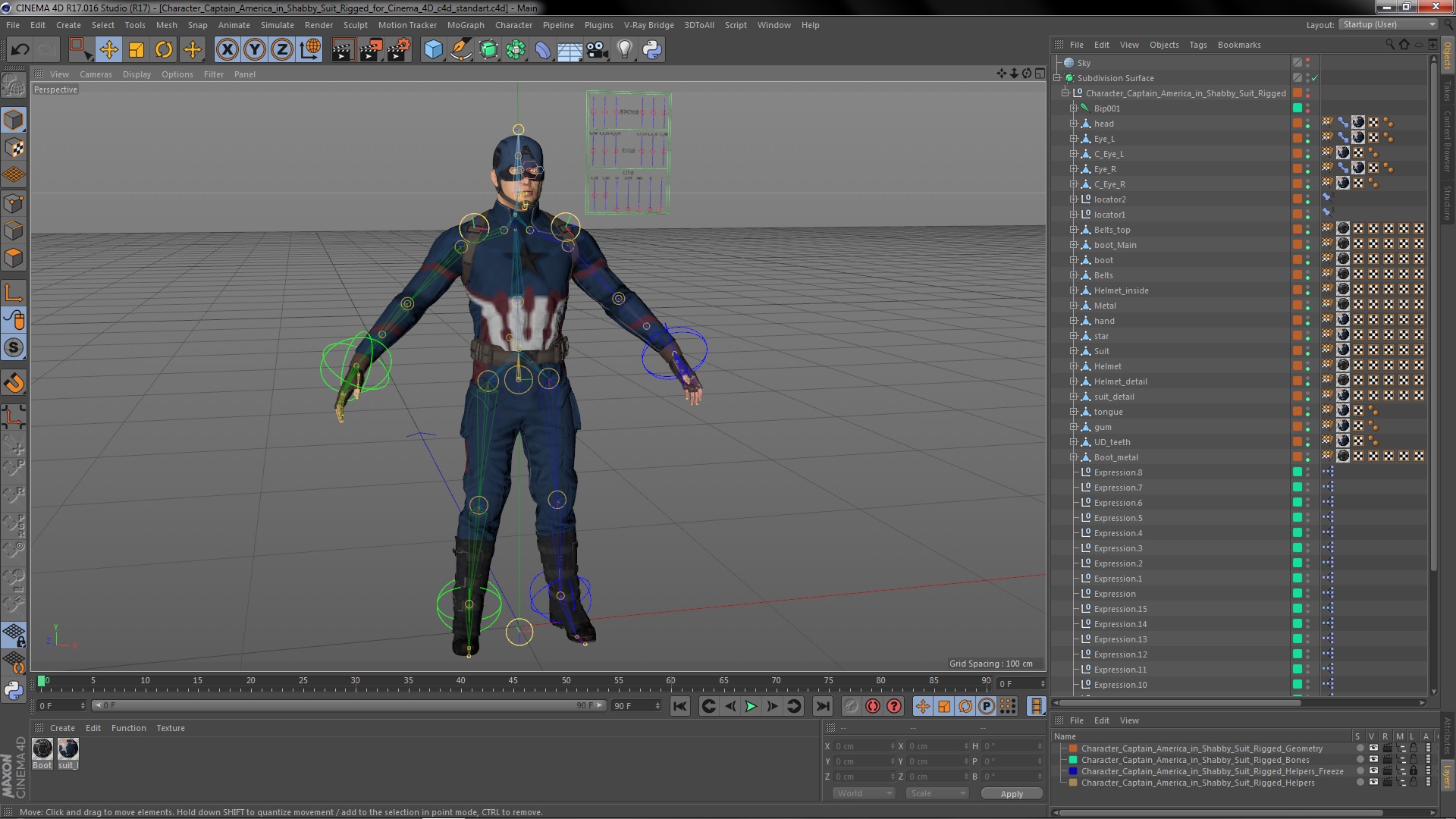Open render settings icon
Viewport: 1456px width, 819px height.
coord(399,50)
